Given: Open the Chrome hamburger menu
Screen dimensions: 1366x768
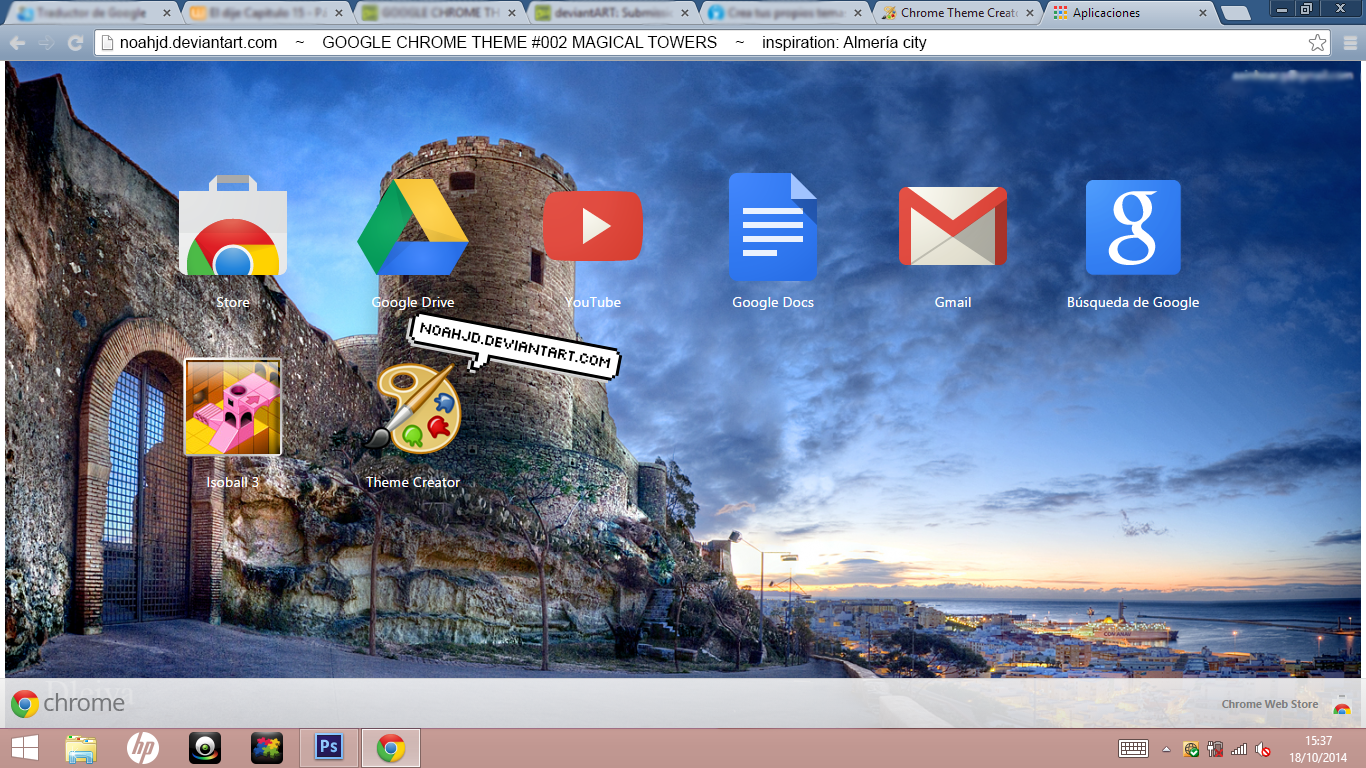Looking at the screenshot, I should pos(1350,43).
